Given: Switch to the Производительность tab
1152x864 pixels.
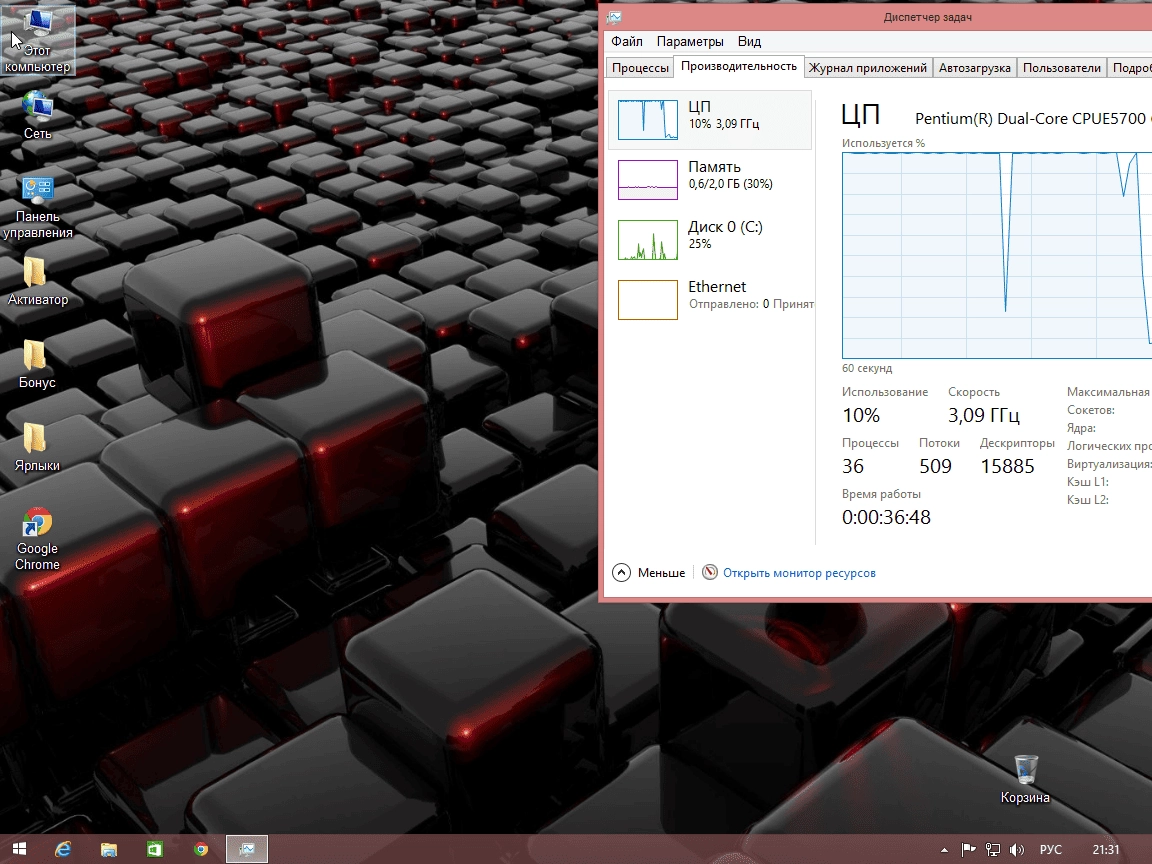Looking at the screenshot, I should click(739, 66).
